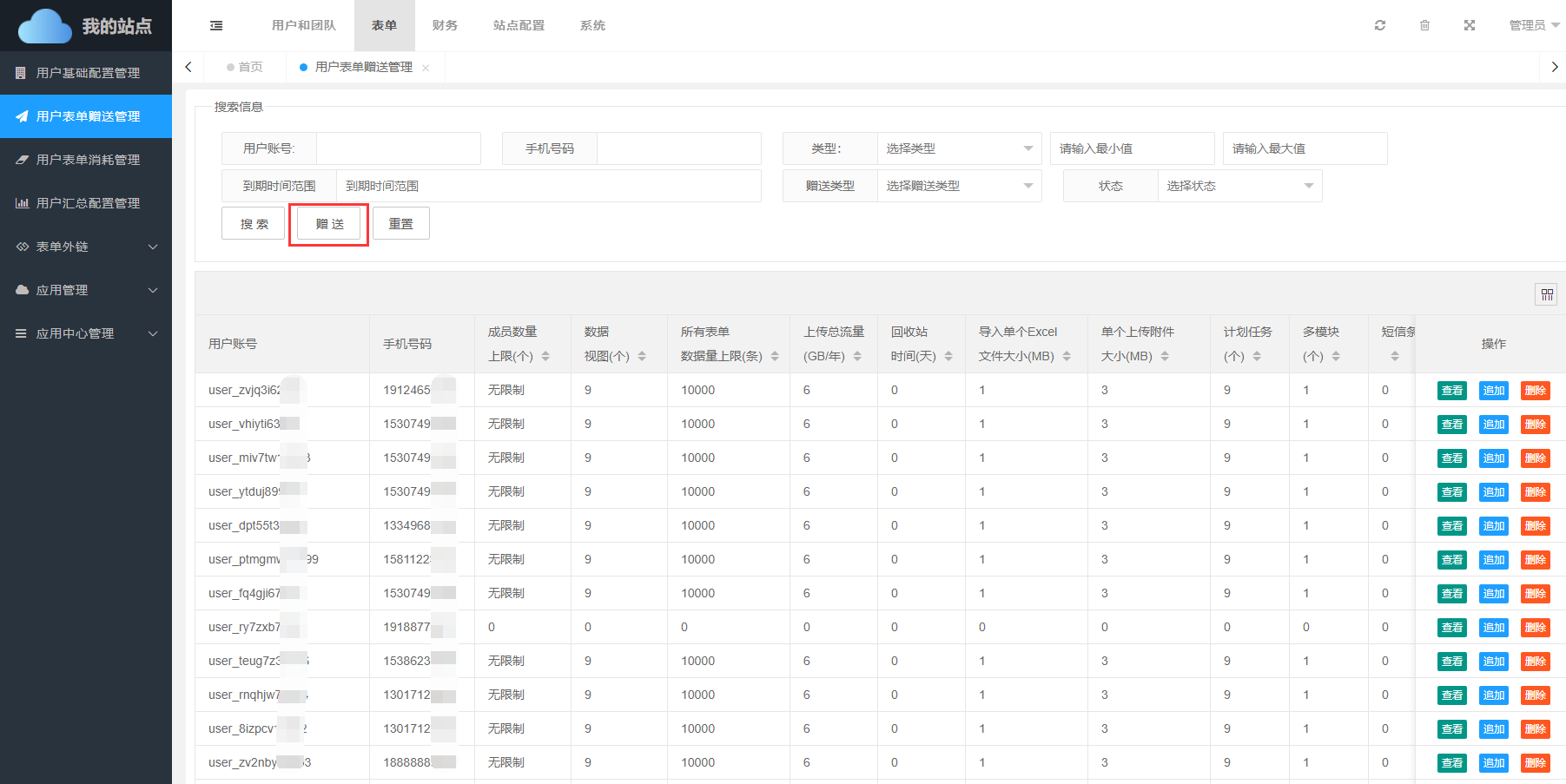This screenshot has height=784, width=1566.
Task: Open the 选择赠送类型 dropdown
Action: (x=959, y=186)
